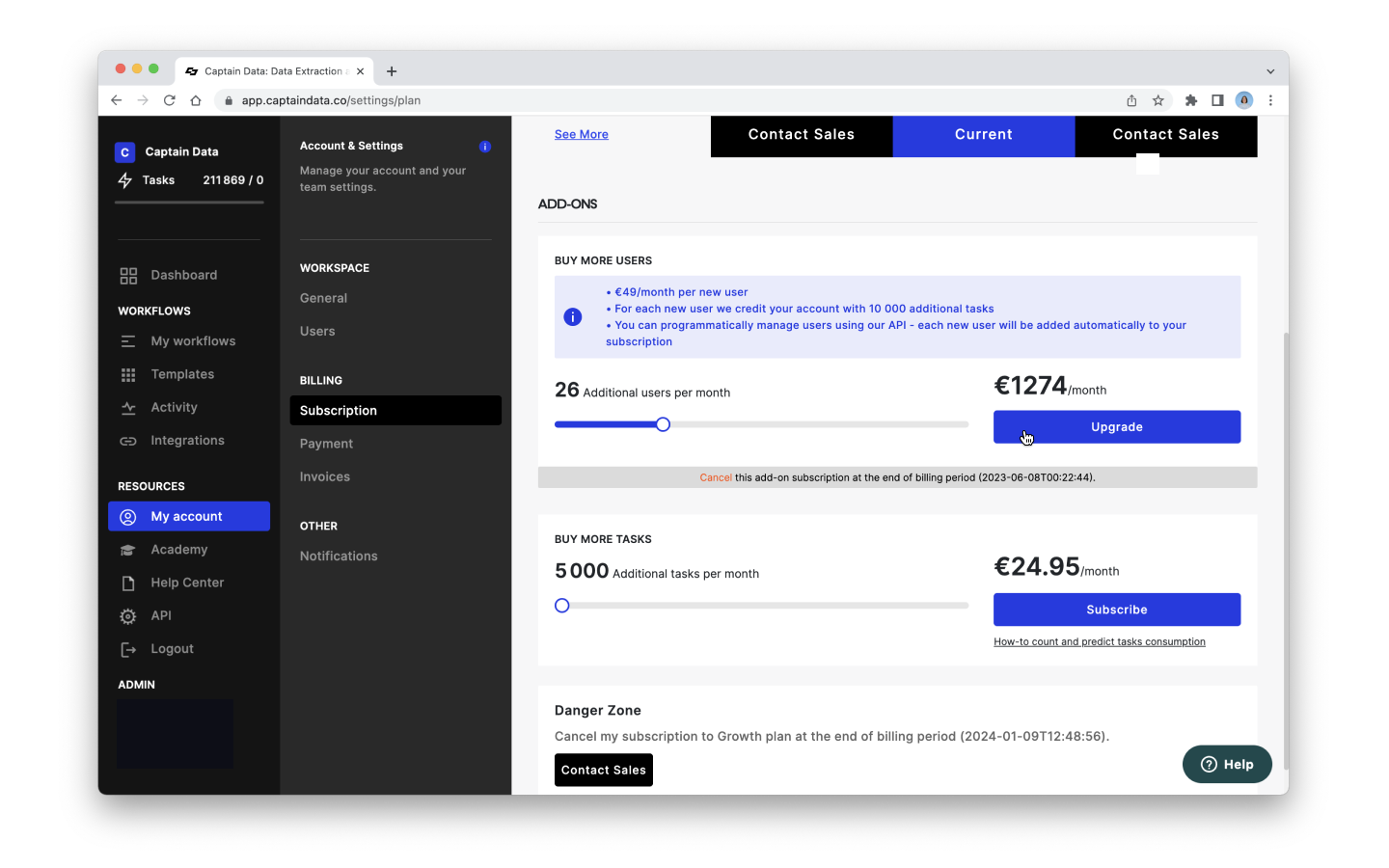This screenshot has height=868, width=1389.
Task: Click the info icon in users add-on box
Action: tap(573, 316)
